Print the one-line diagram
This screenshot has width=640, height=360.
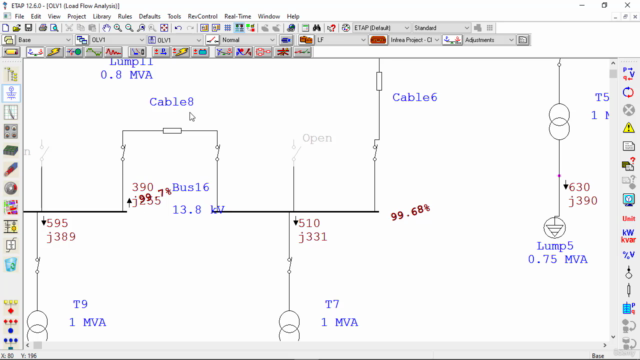pos(42,28)
